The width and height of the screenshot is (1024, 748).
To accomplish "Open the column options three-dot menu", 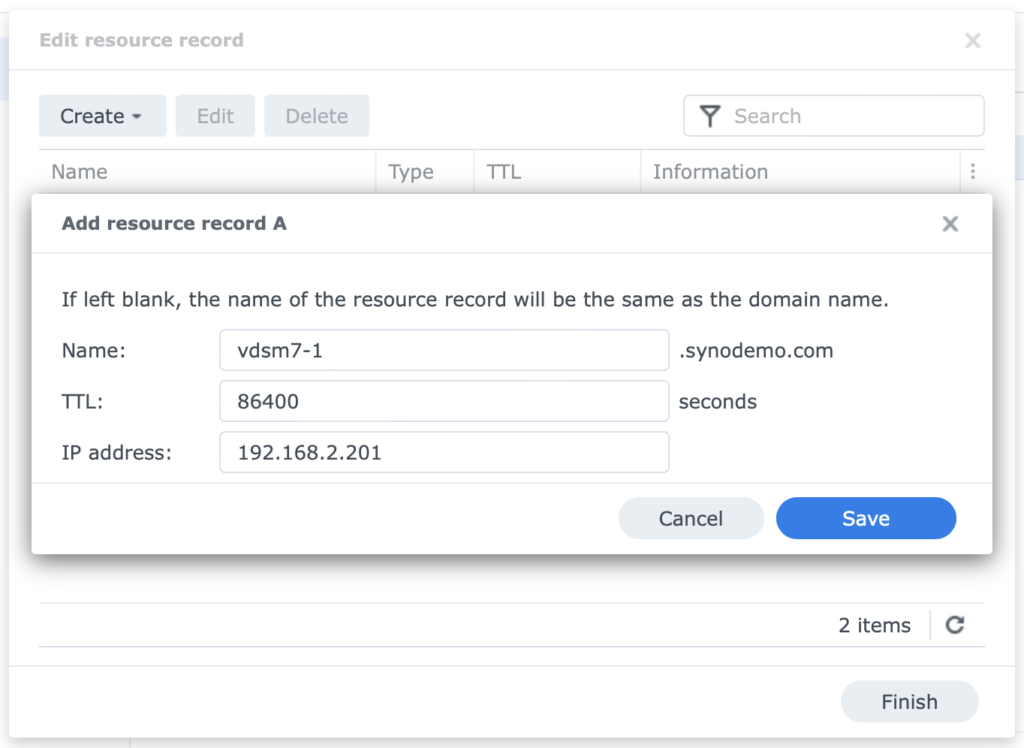I will click(x=973, y=171).
